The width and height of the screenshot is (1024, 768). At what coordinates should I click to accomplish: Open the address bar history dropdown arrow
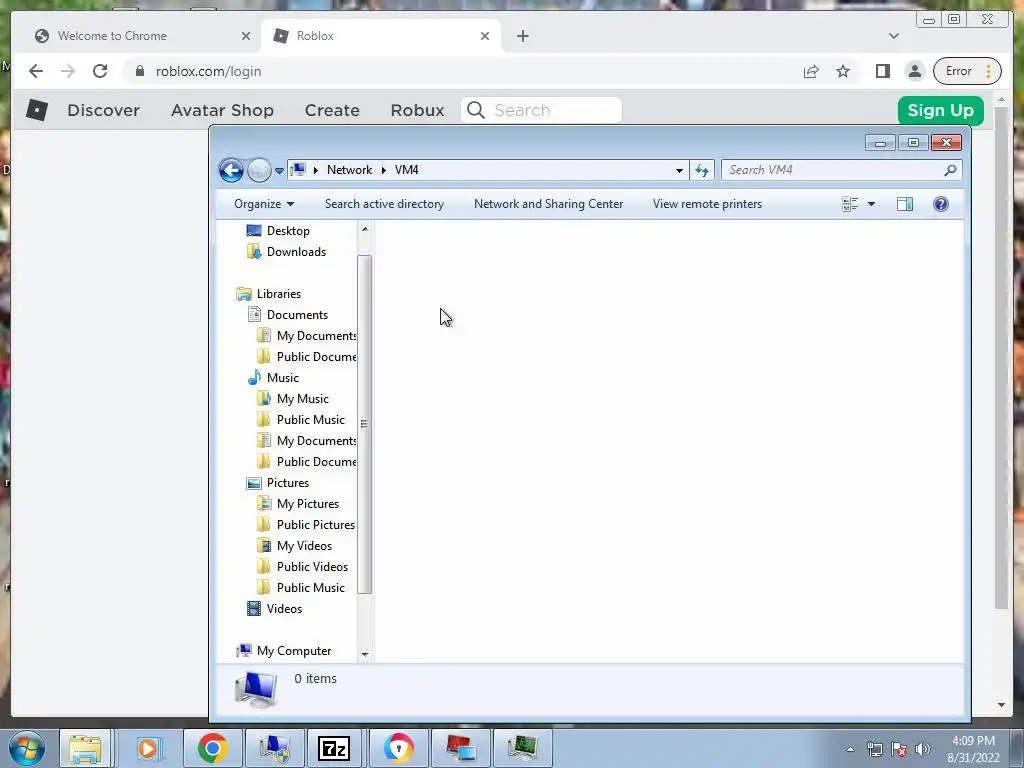pyautogui.click(x=679, y=170)
